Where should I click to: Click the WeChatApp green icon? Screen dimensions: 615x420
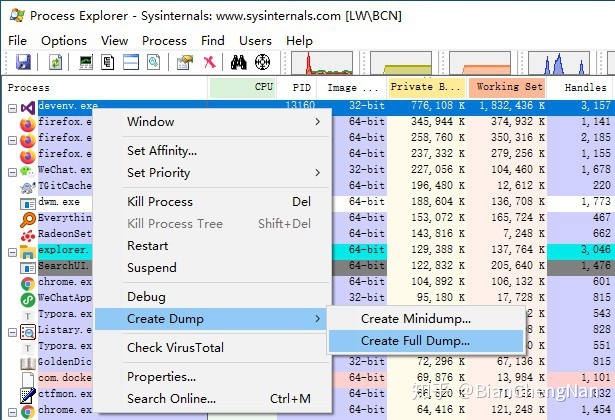point(28,300)
